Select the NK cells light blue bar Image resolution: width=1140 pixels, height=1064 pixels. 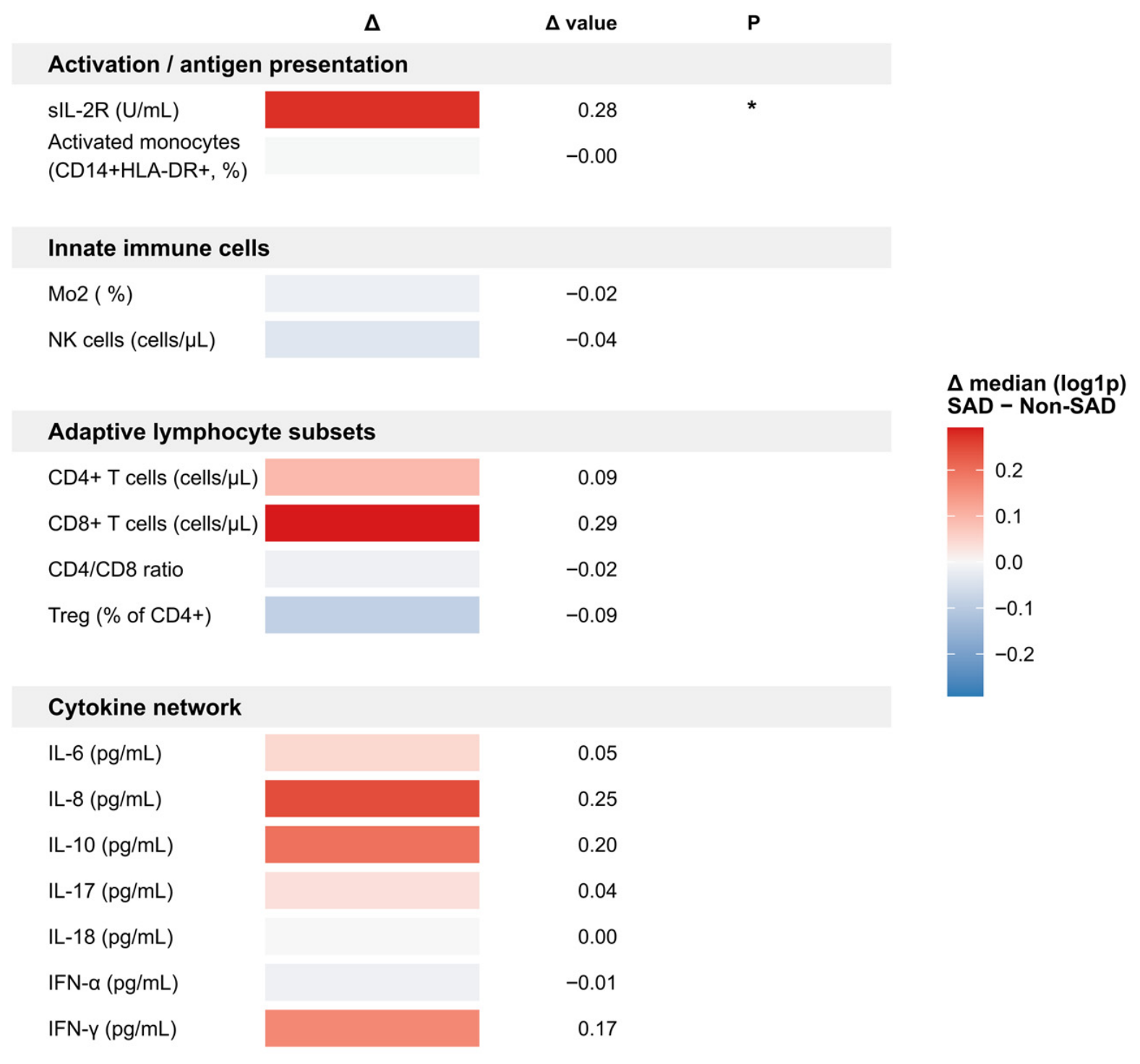(372, 340)
